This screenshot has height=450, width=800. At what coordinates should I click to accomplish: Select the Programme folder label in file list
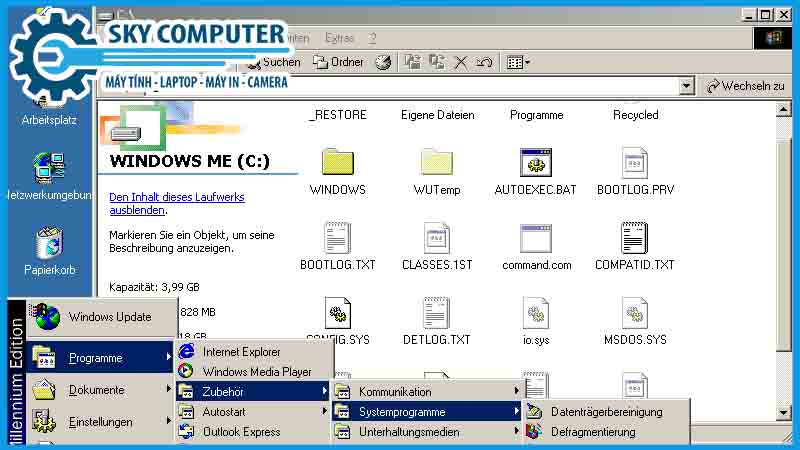click(536, 115)
